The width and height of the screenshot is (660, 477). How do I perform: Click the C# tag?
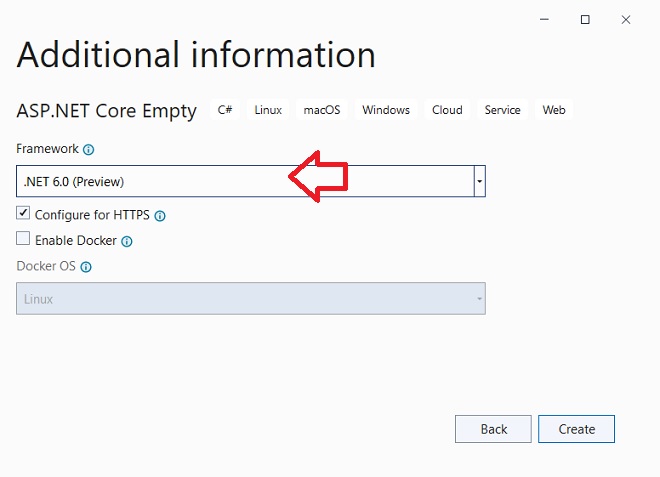pos(225,110)
